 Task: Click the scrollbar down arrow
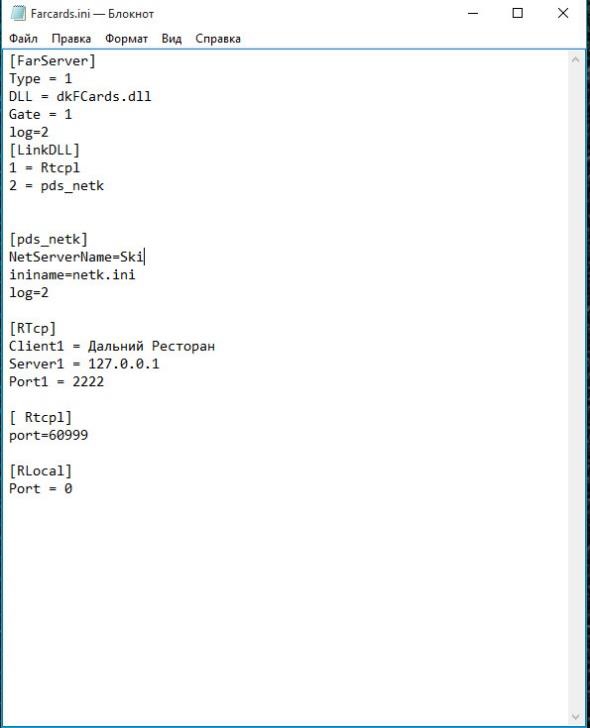coord(576,717)
